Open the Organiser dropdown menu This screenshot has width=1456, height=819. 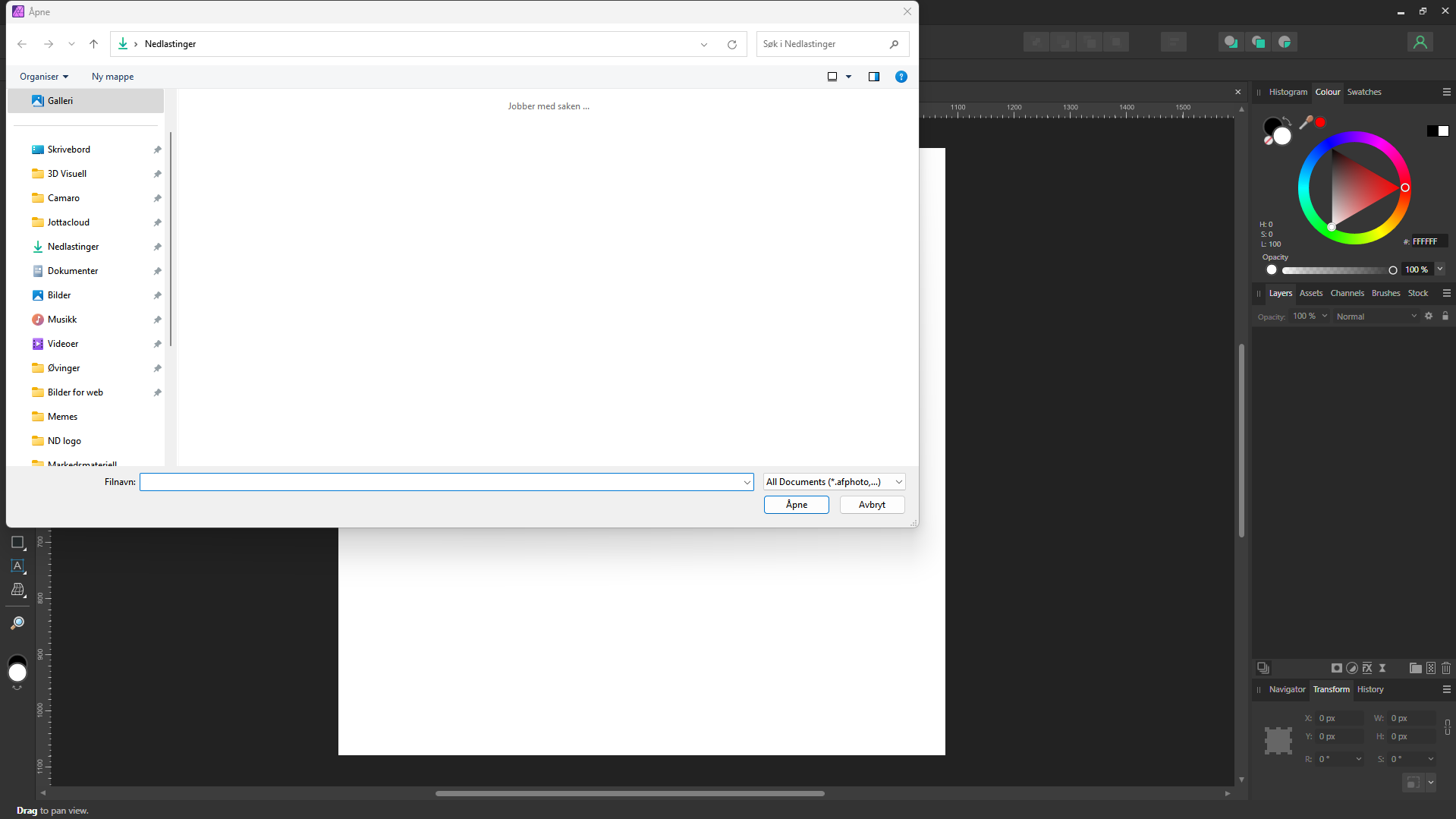[x=44, y=77]
